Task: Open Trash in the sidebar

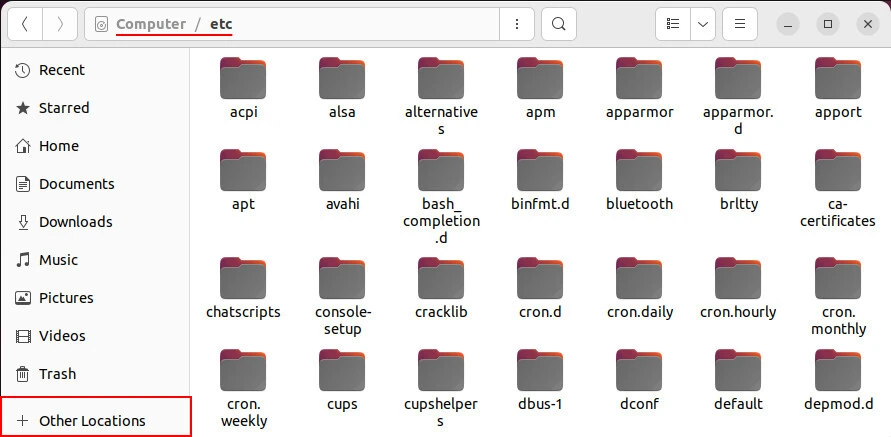Action: pos(57,374)
